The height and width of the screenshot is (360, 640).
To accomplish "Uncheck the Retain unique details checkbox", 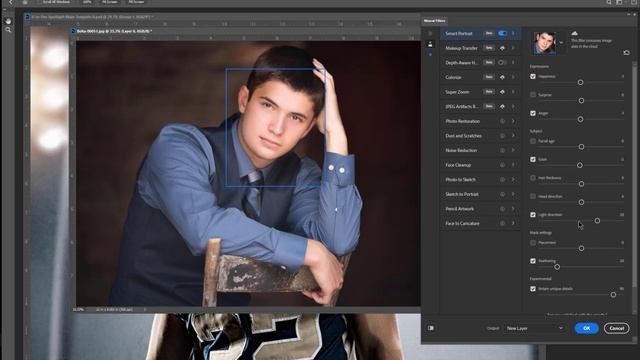I will (533, 289).
